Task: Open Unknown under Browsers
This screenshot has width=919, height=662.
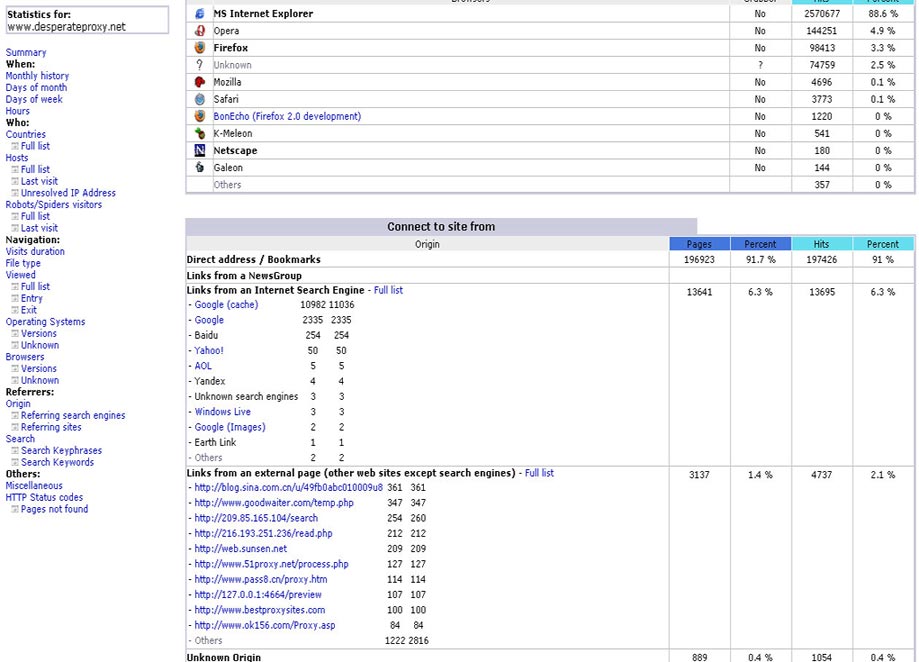Action: [40, 380]
